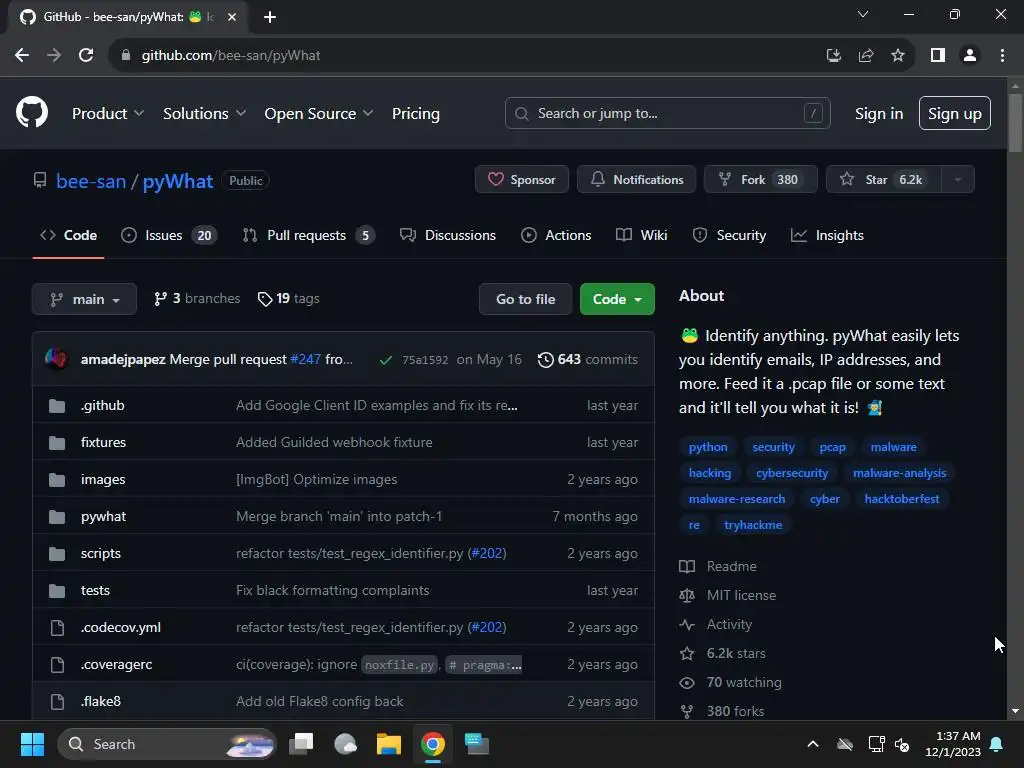Screen dimensions: 1024x768
Task: Open the Discussions tab
Action: coord(448,235)
